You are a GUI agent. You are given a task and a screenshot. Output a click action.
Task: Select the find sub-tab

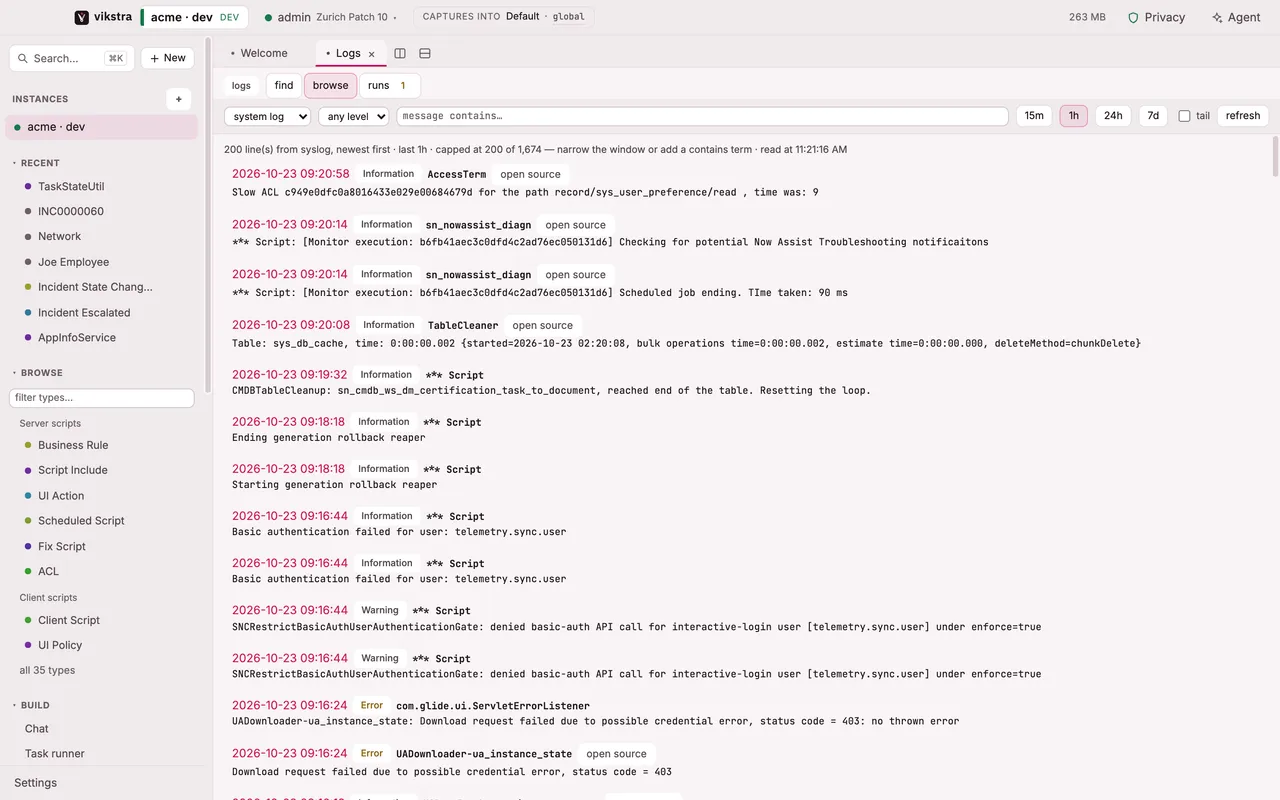point(284,85)
